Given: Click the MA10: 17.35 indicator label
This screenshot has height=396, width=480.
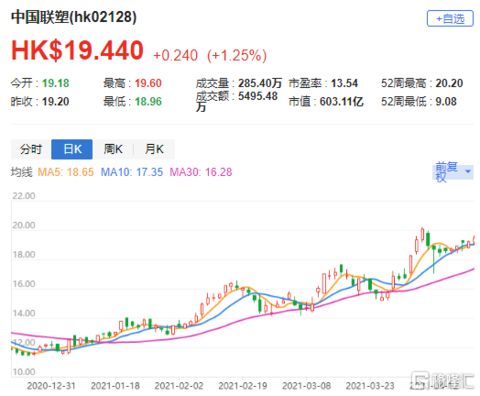Looking at the screenshot, I should pyautogui.click(x=132, y=172).
